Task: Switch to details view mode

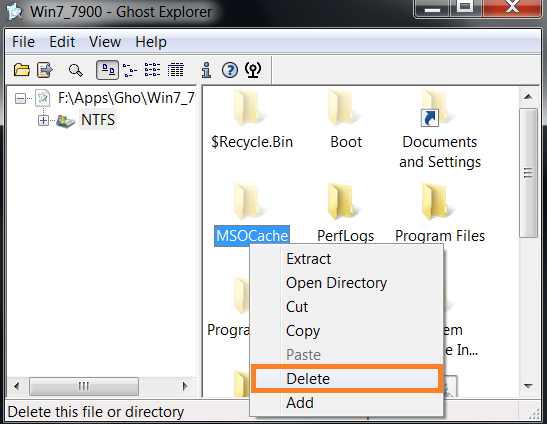Action: coord(175,70)
